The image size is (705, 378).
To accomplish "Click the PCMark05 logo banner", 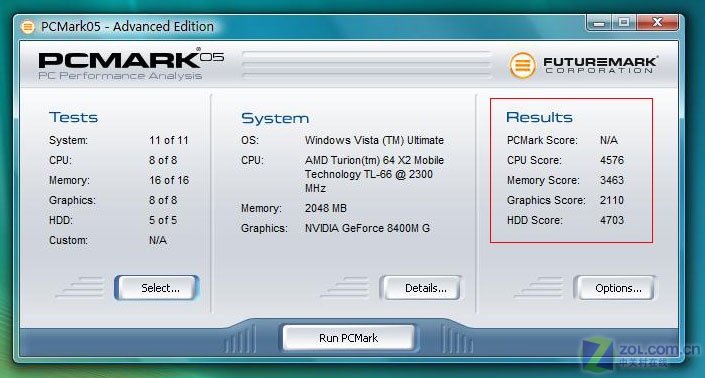I will 131,64.
